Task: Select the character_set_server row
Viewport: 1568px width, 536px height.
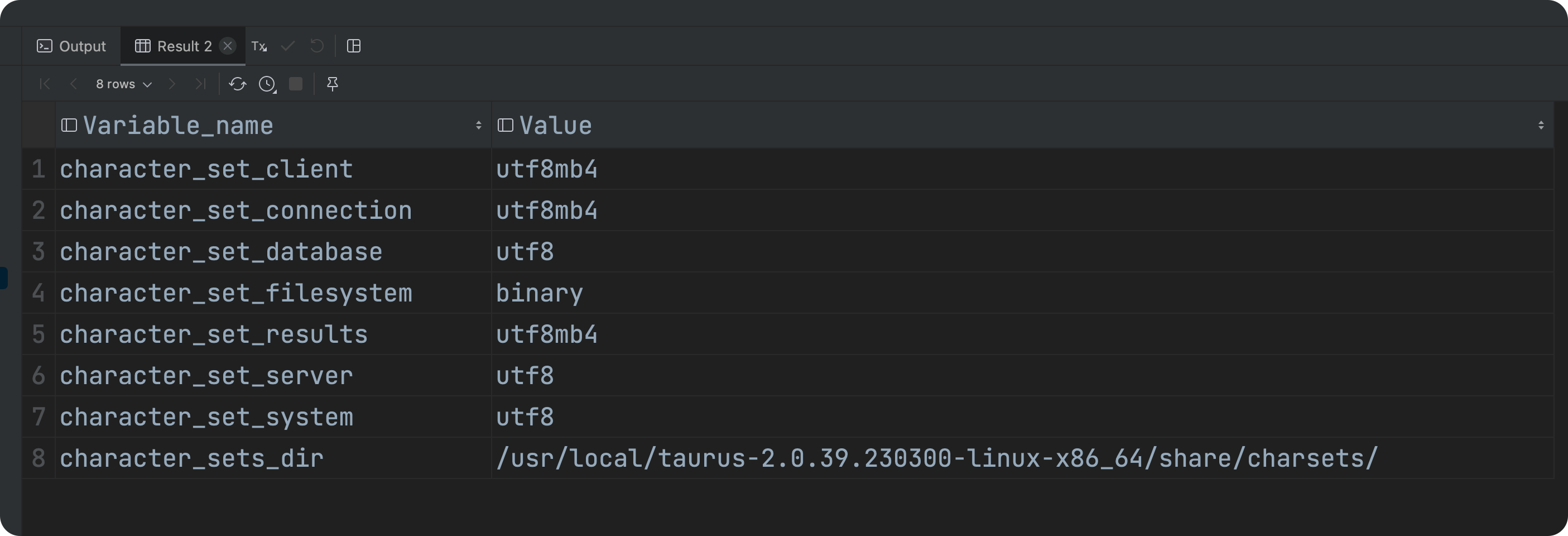Action: [207, 375]
